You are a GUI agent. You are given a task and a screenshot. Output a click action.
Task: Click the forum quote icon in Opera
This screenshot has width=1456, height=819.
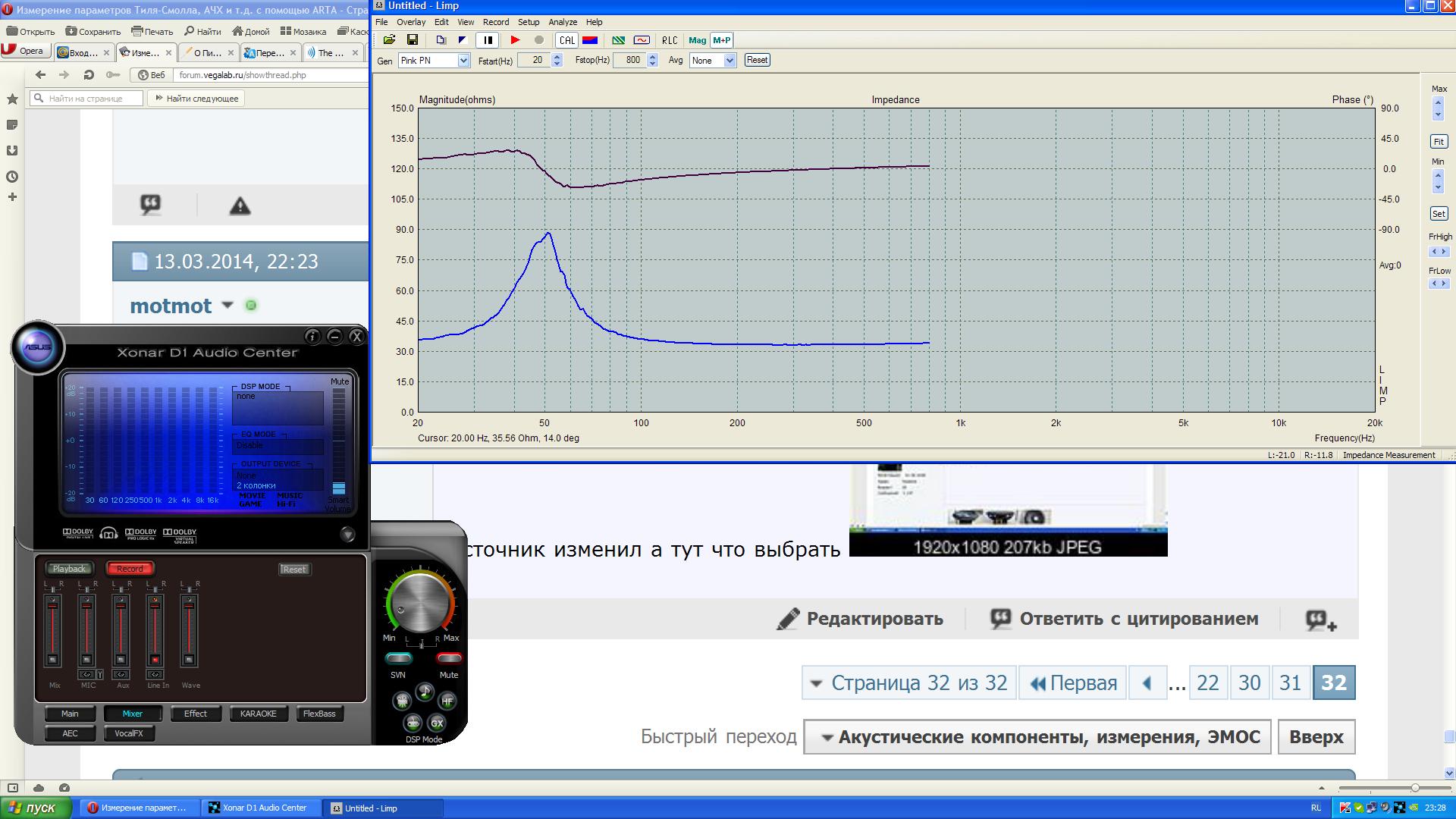[151, 205]
